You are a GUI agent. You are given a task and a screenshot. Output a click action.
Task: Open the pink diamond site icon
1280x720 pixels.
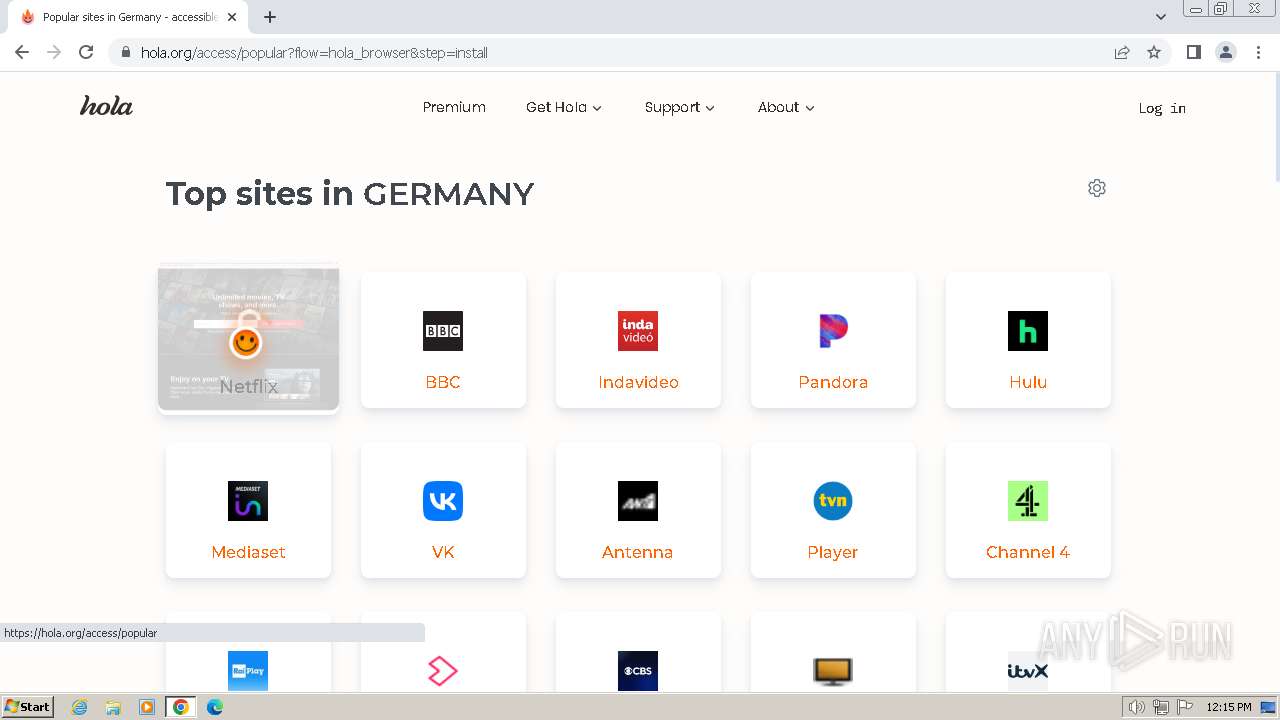(443, 671)
